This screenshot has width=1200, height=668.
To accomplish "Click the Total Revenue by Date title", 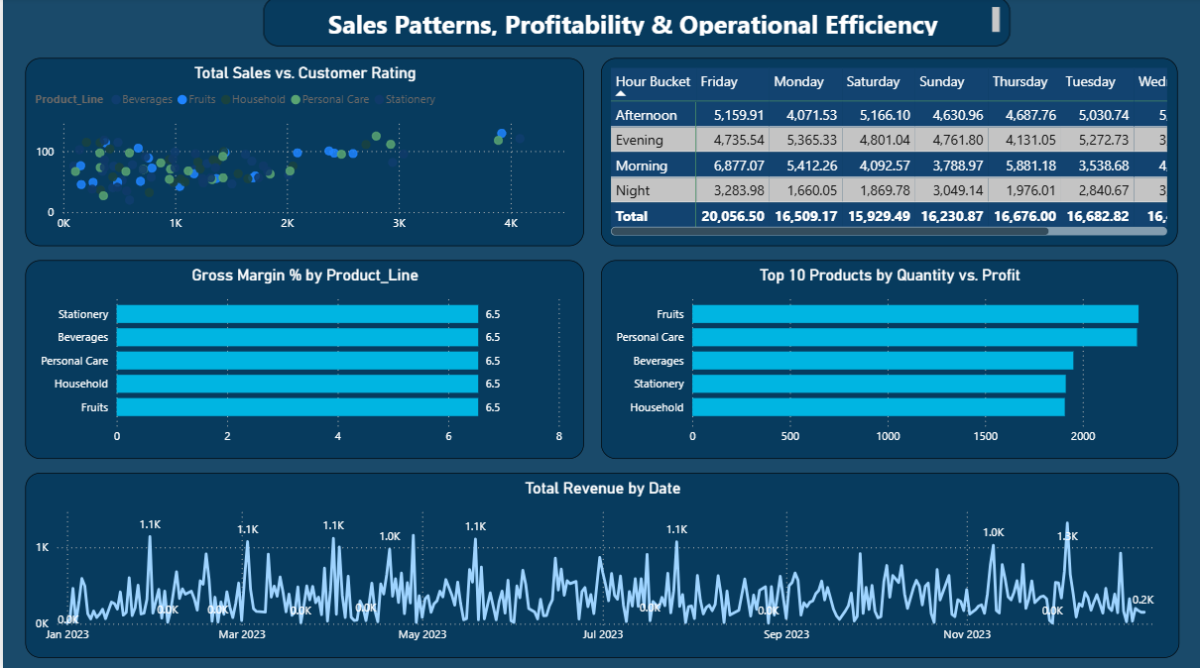I will tap(602, 488).
